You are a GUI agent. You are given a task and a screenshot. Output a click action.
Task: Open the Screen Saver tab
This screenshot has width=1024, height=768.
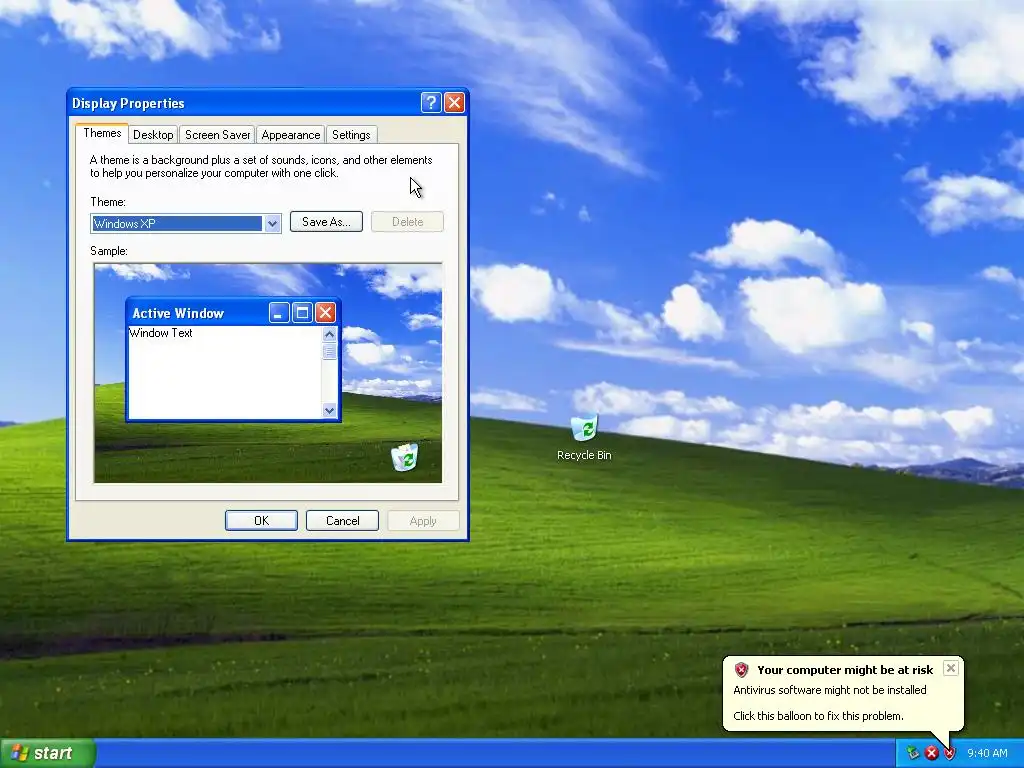tap(217, 135)
